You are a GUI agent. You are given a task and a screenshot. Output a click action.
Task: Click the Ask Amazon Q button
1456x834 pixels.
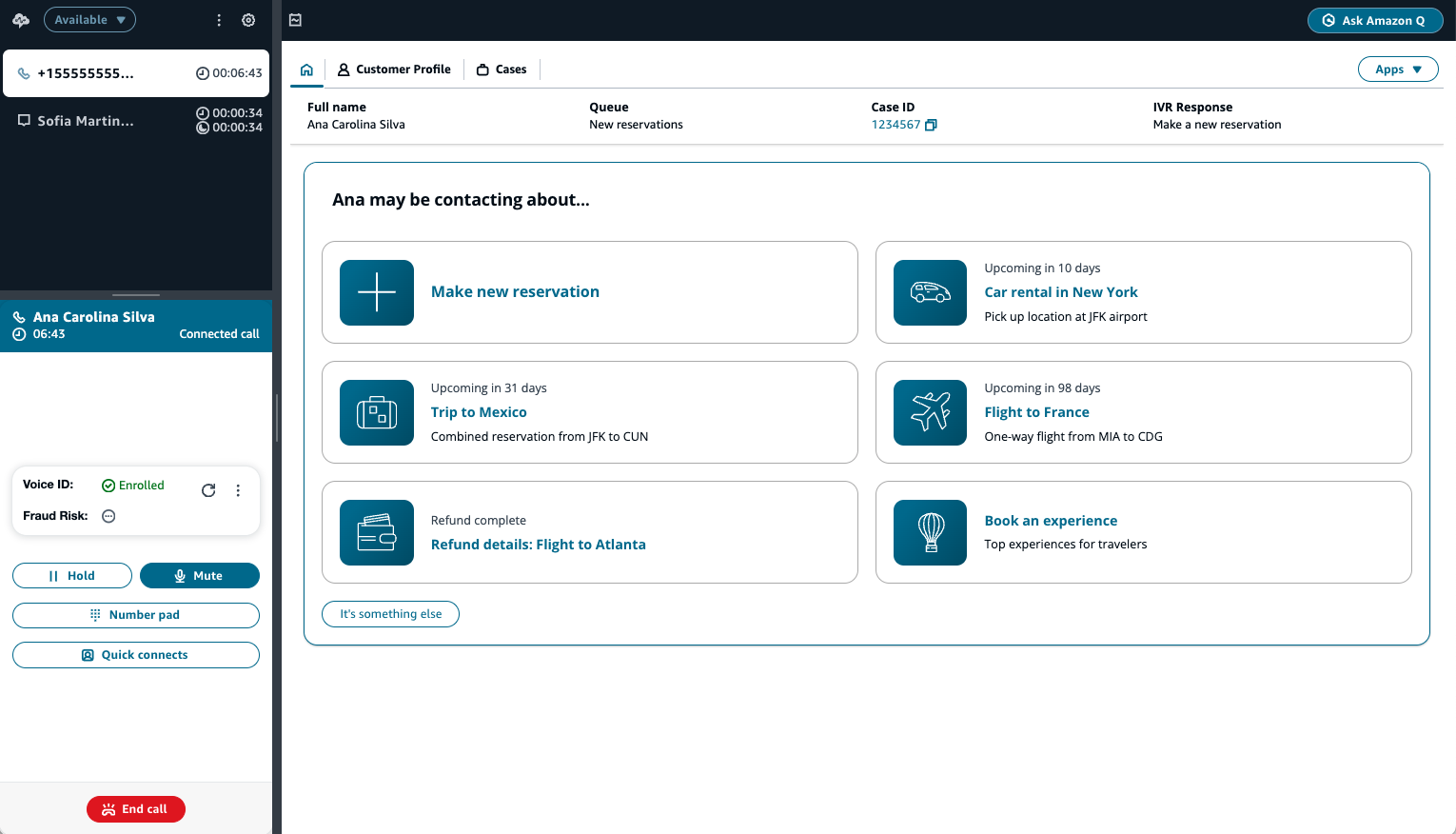click(1375, 19)
